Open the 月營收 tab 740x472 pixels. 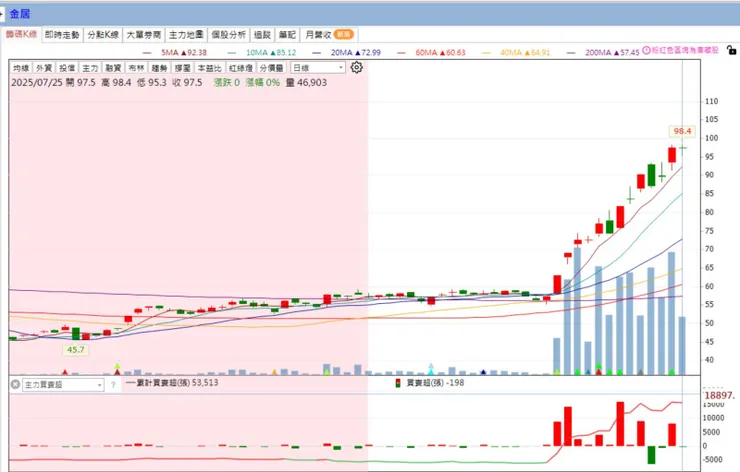tap(329, 34)
